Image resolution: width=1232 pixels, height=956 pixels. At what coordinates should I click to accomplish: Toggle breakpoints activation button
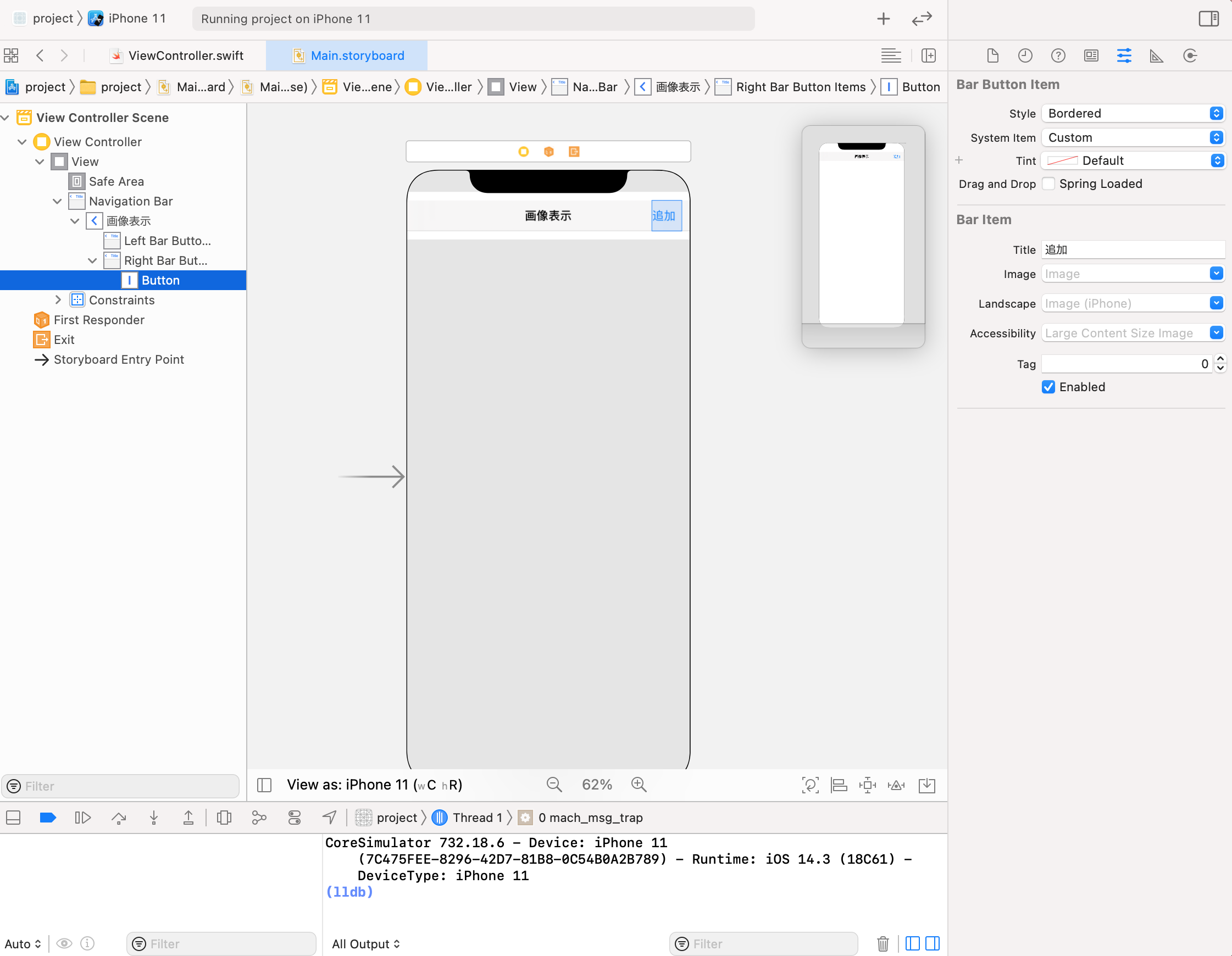point(48,818)
